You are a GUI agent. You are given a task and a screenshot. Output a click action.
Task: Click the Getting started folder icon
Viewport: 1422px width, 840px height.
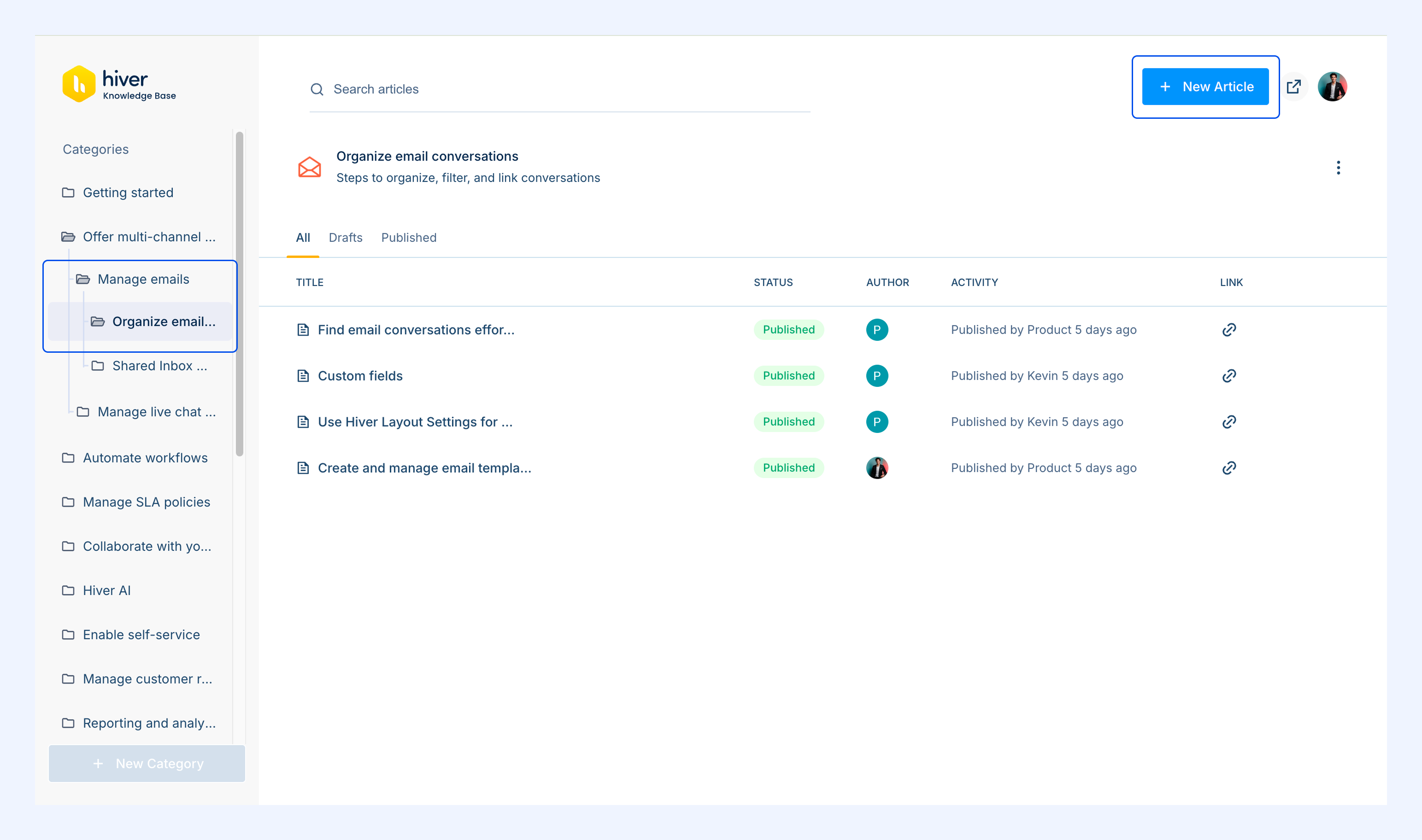pos(68,192)
